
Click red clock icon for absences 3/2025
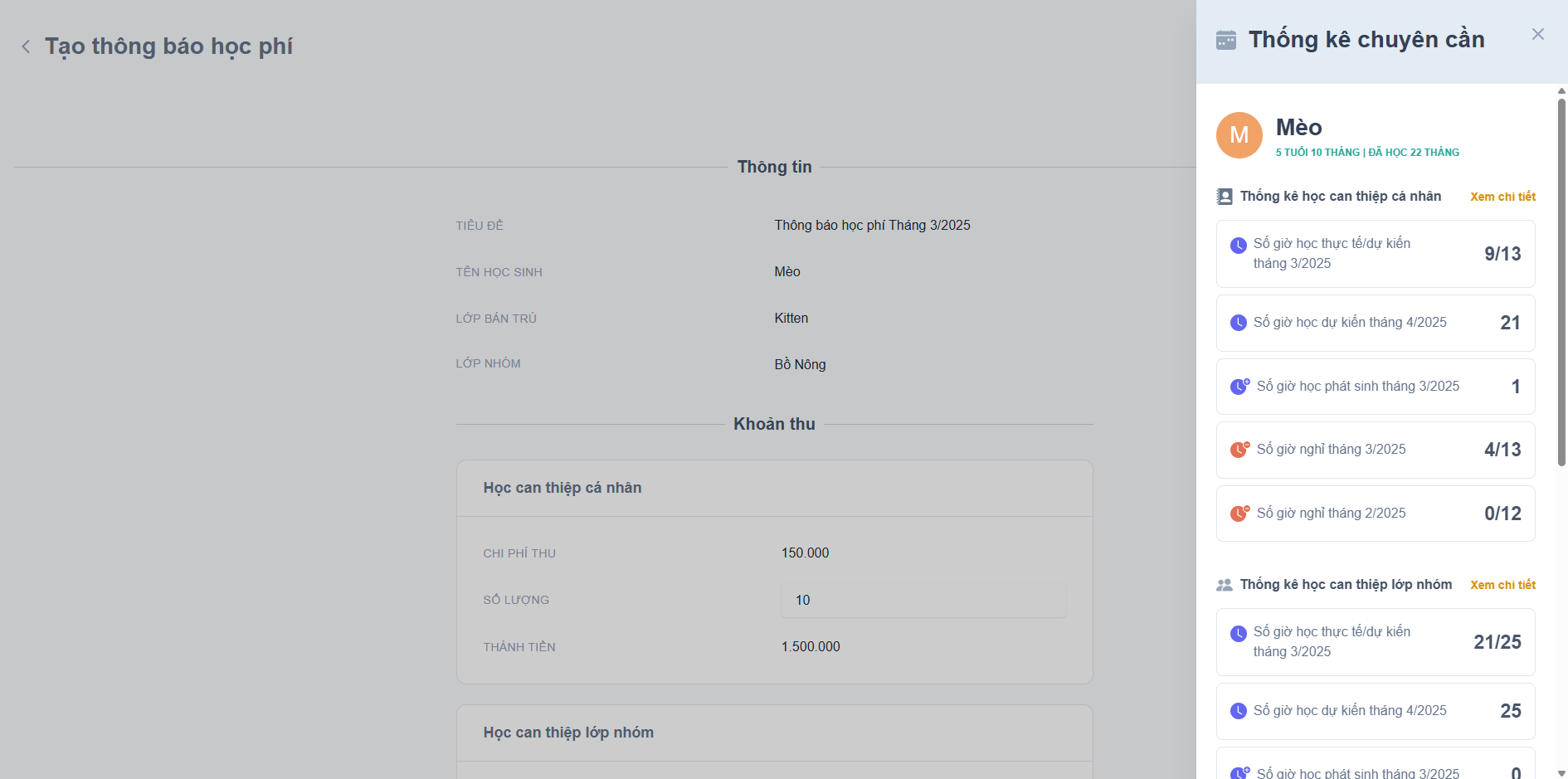1239,450
